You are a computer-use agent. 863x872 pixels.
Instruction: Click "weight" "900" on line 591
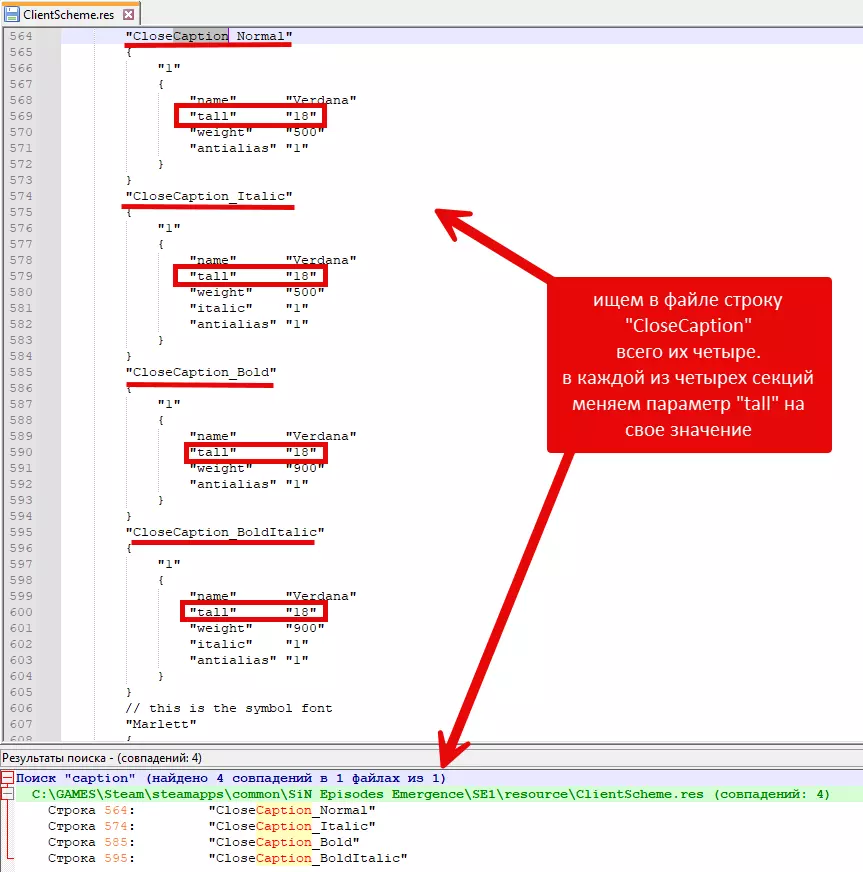pyautogui.click(x=257, y=468)
